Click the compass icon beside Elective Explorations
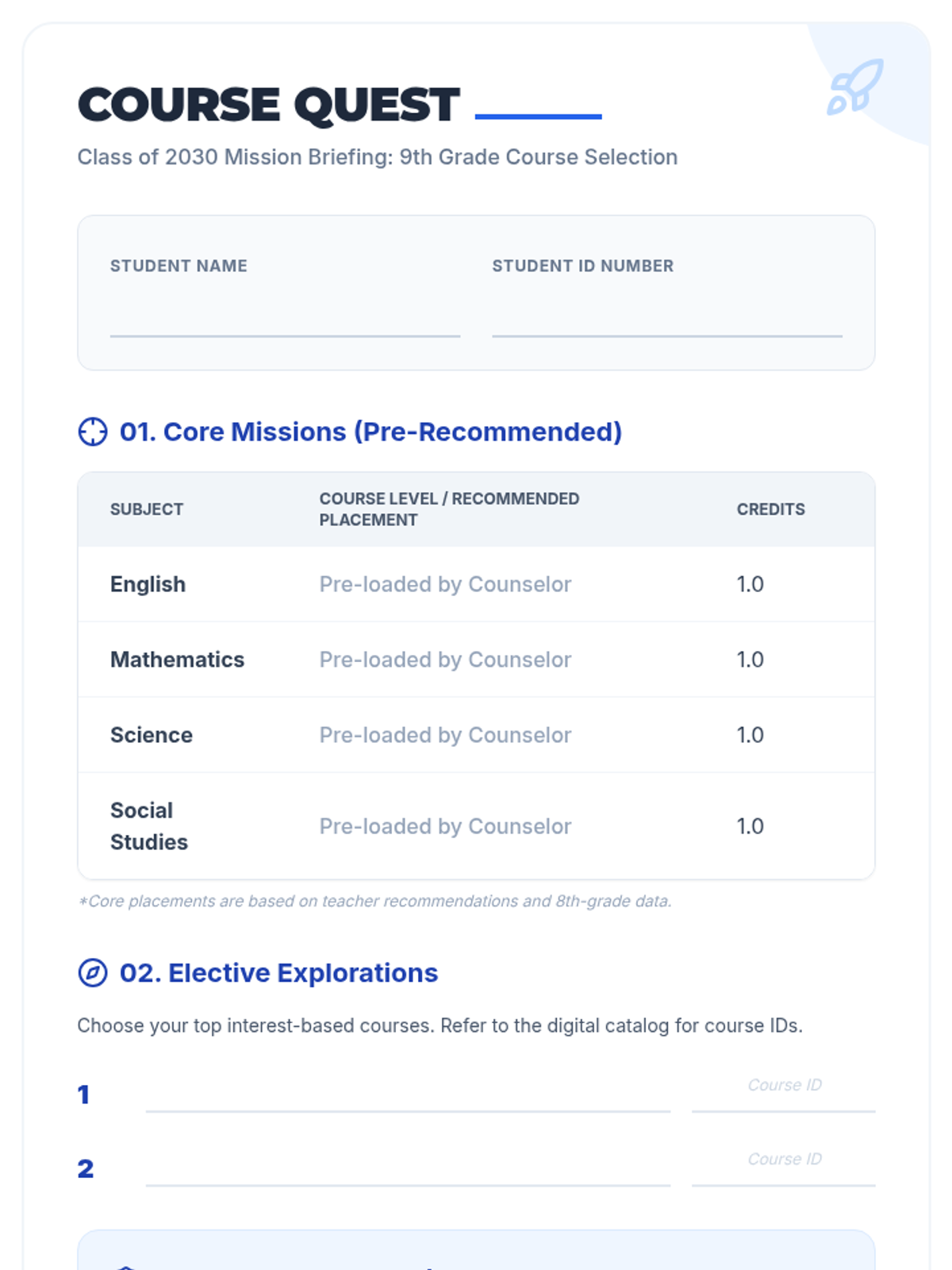This screenshot has width=952, height=1270. (x=93, y=972)
